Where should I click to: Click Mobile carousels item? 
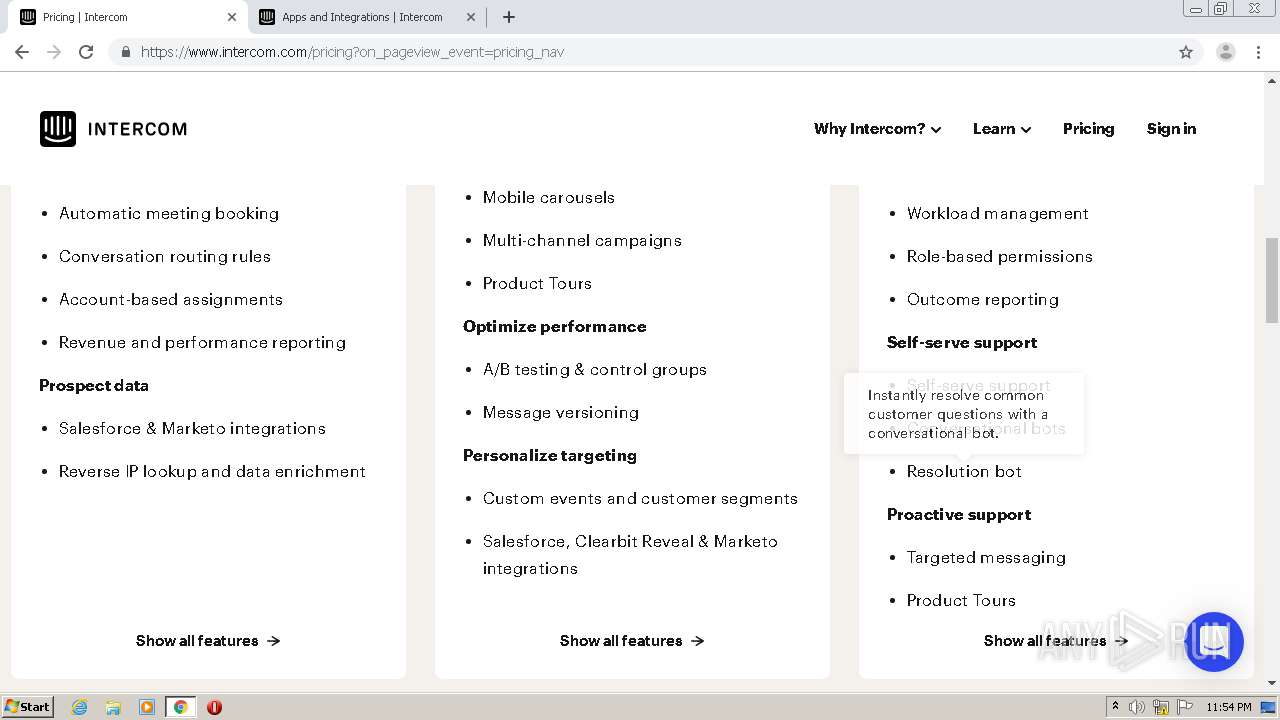[549, 197]
